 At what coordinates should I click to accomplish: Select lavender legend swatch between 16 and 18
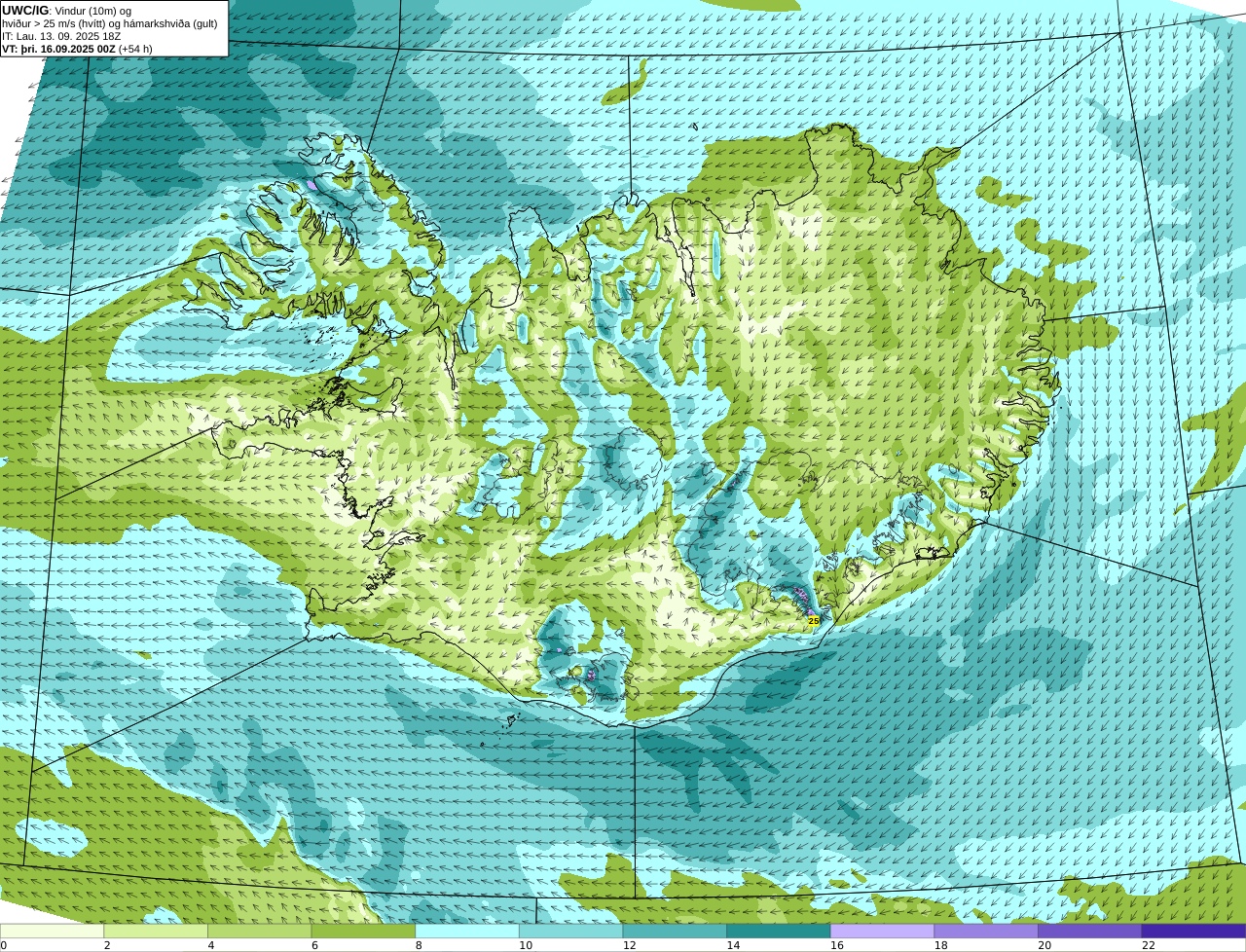click(x=883, y=931)
